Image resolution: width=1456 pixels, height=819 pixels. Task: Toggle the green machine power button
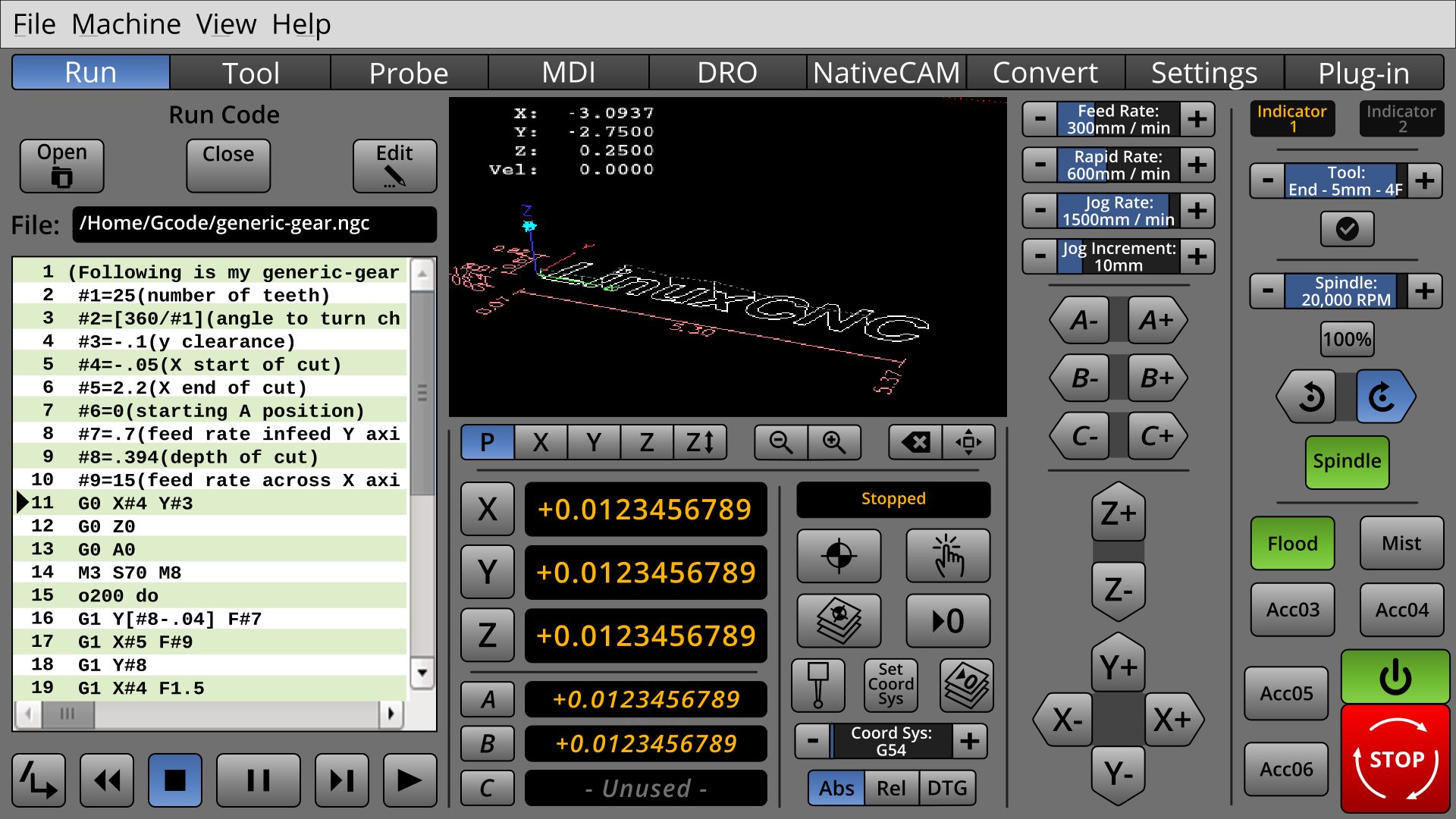pyautogui.click(x=1395, y=677)
